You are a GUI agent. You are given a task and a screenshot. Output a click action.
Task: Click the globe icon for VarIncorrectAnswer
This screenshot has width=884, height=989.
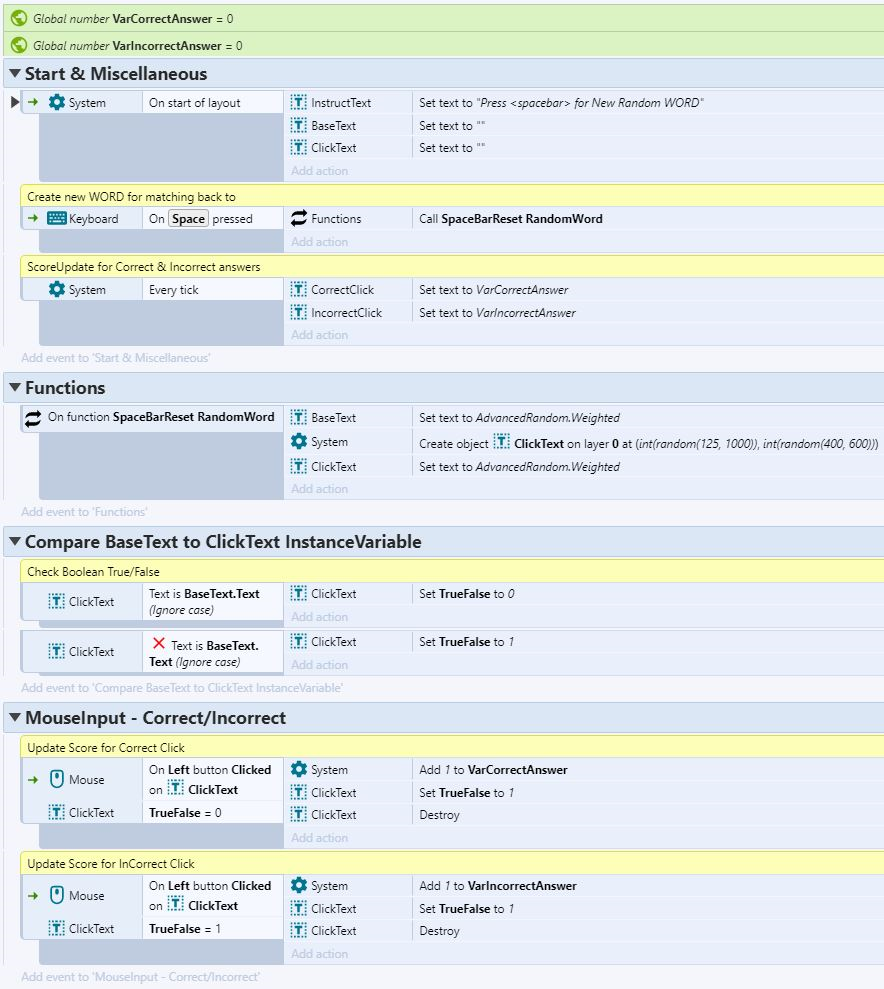coord(19,45)
